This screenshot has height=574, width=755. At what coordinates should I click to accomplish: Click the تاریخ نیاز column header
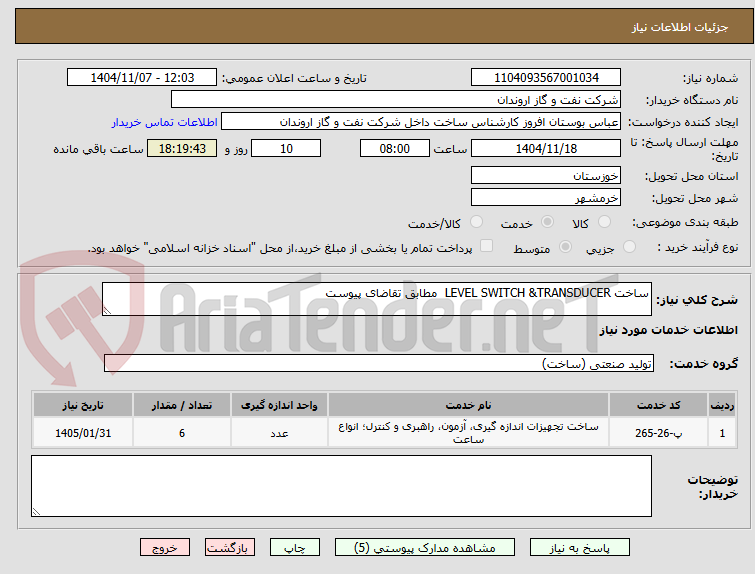coord(83,405)
